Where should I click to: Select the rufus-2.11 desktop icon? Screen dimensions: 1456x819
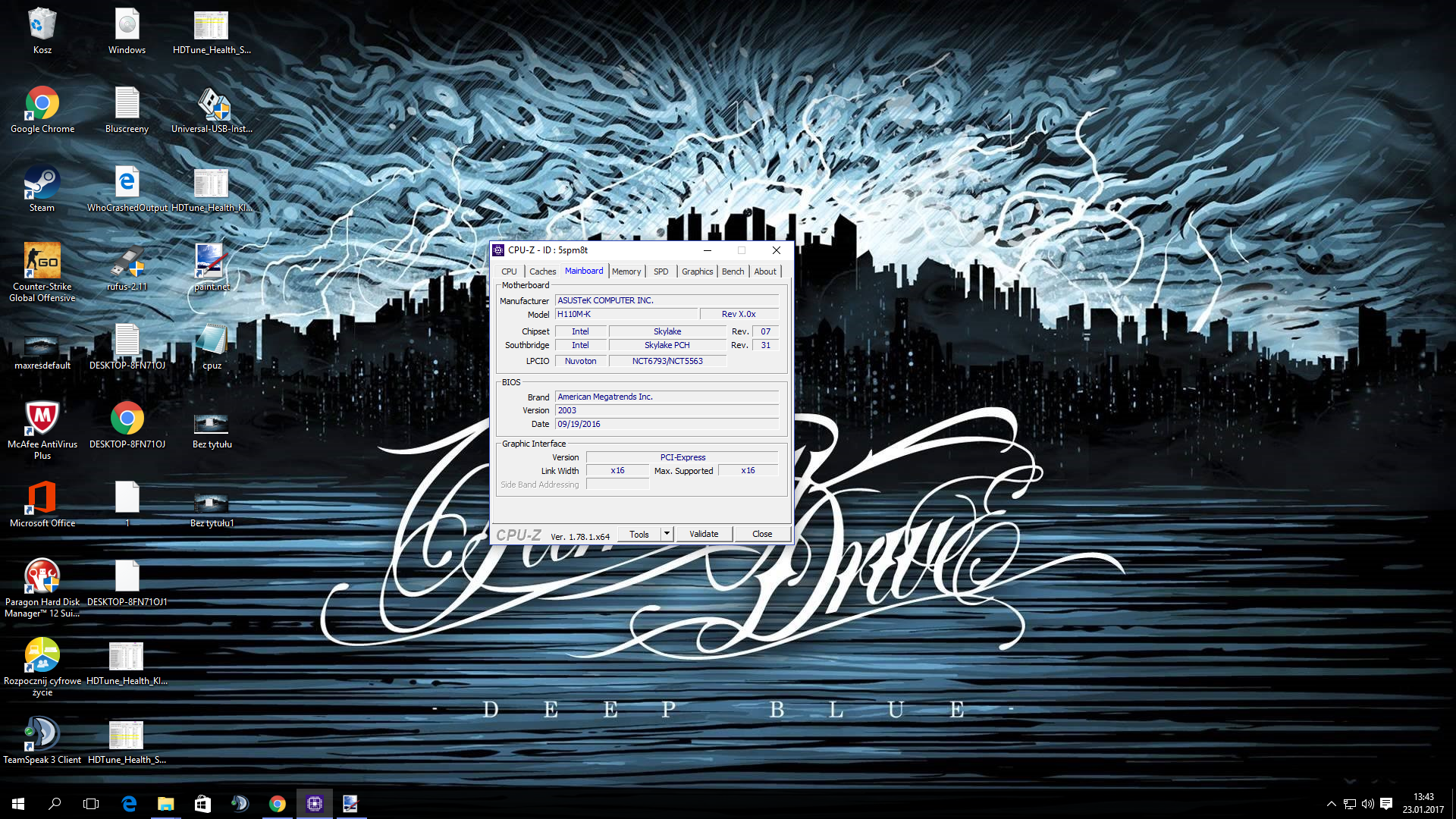click(x=127, y=267)
